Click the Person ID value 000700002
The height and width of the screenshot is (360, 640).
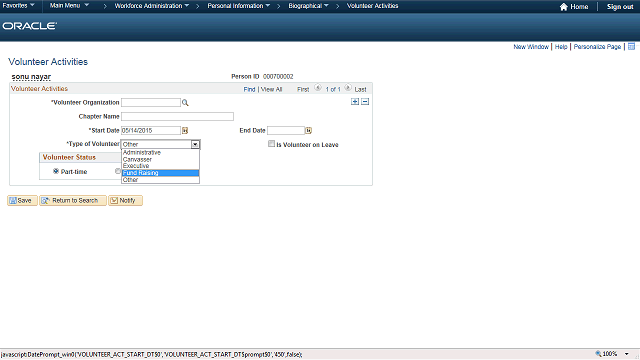(x=278, y=76)
